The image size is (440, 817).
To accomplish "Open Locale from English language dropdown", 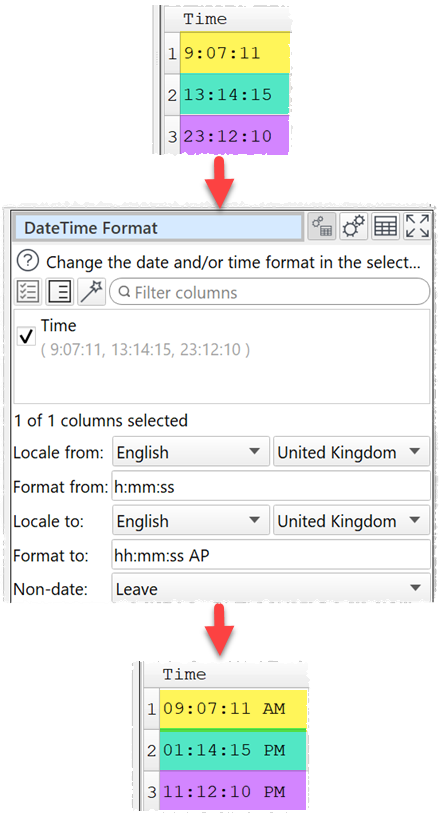I will point(191,452).
